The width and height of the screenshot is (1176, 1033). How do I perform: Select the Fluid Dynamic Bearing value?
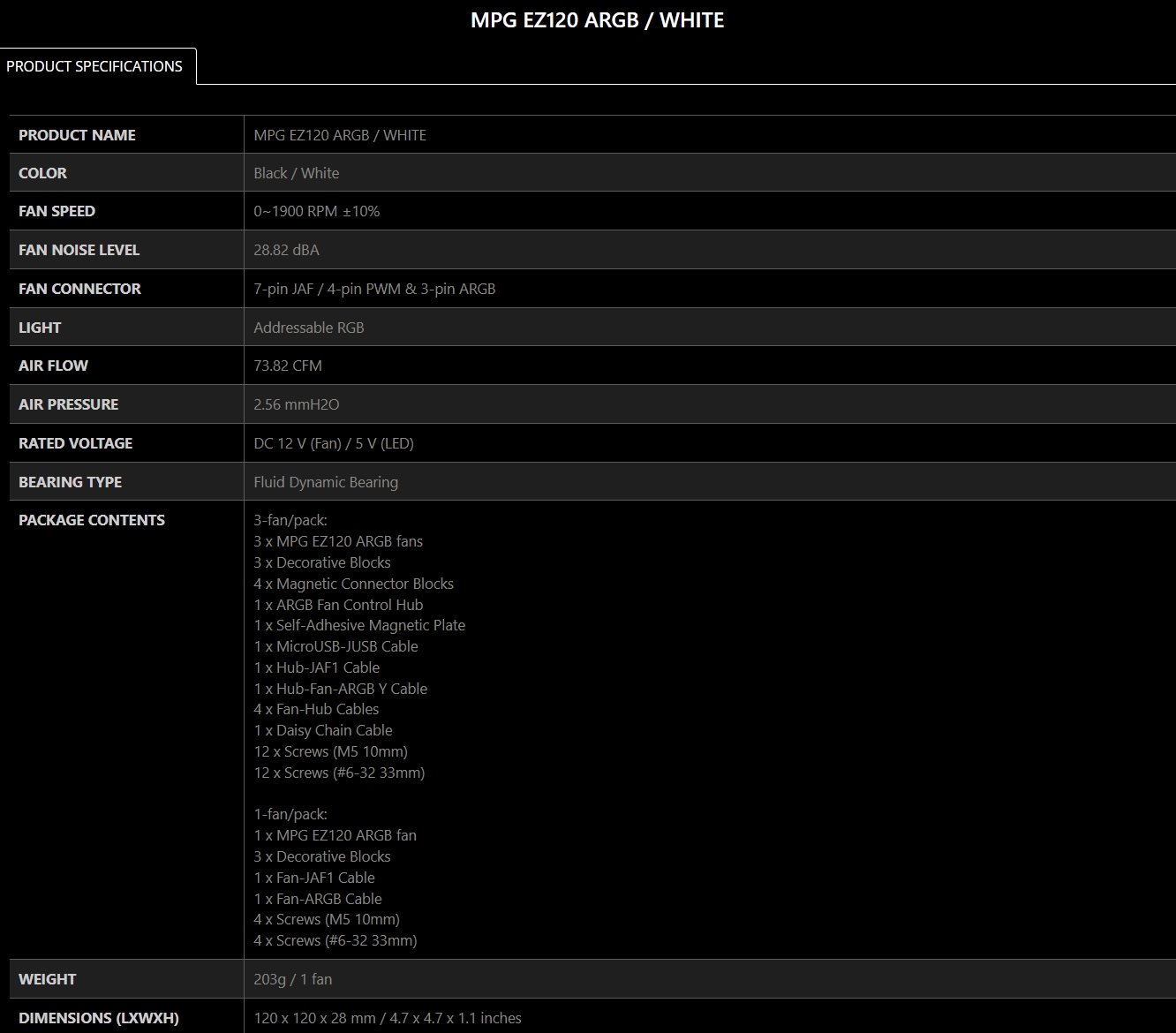(x=326, y=482)
